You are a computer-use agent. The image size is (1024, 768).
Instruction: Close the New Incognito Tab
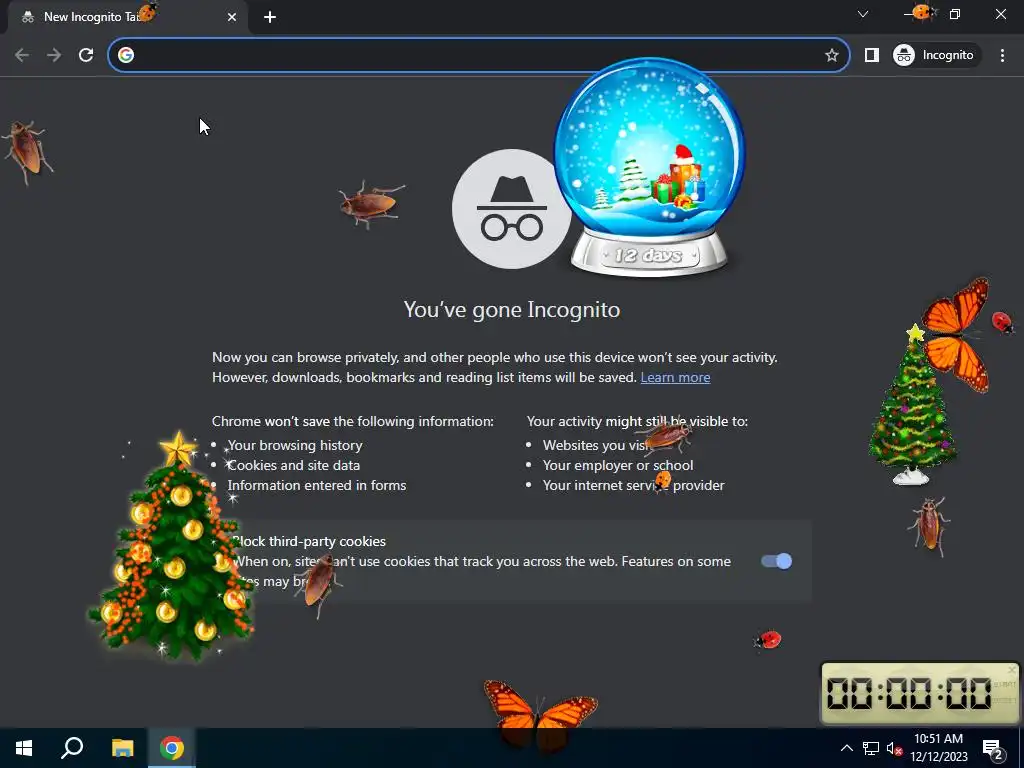click(x=232, y=17)
